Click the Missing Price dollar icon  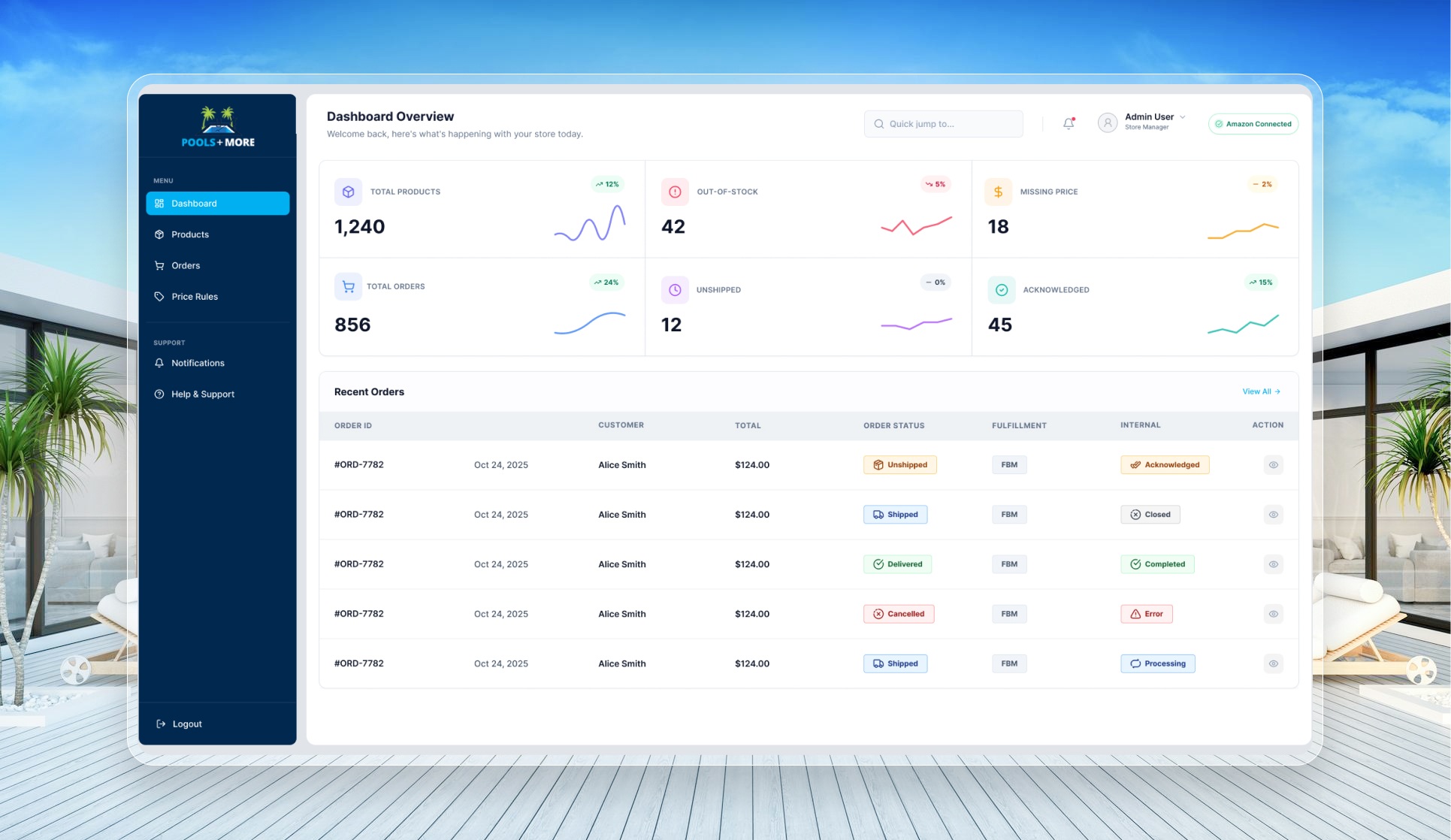pos(998,192)
